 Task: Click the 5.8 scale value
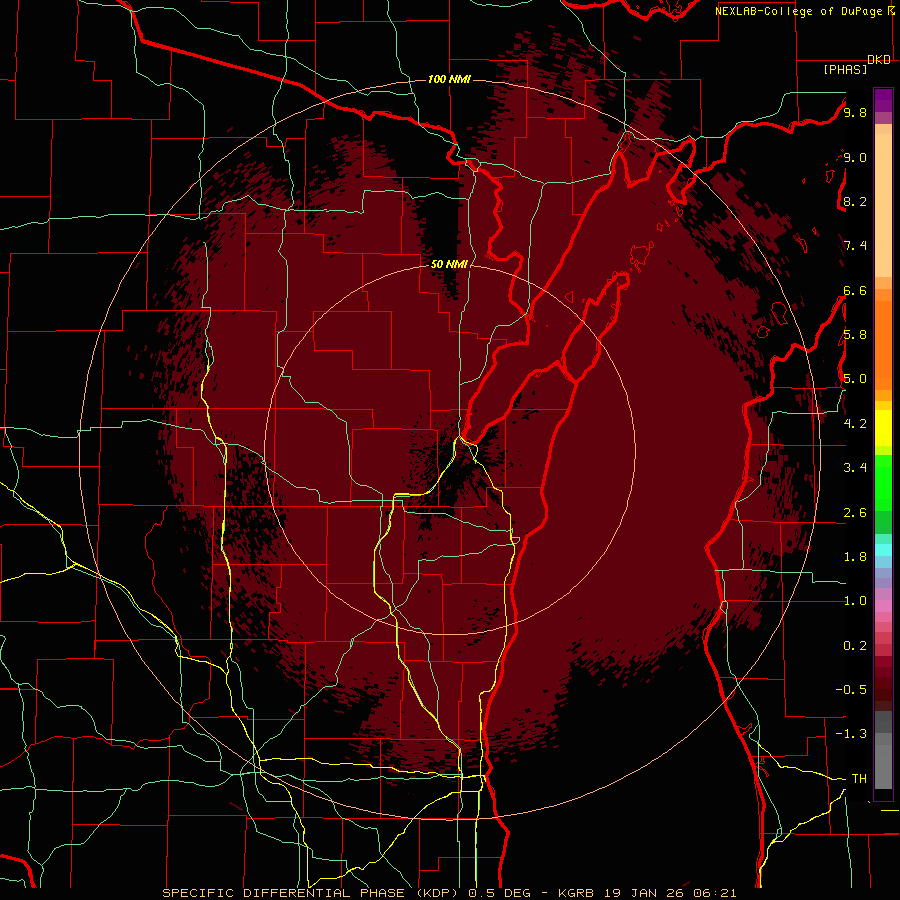(x=855, y=335)
